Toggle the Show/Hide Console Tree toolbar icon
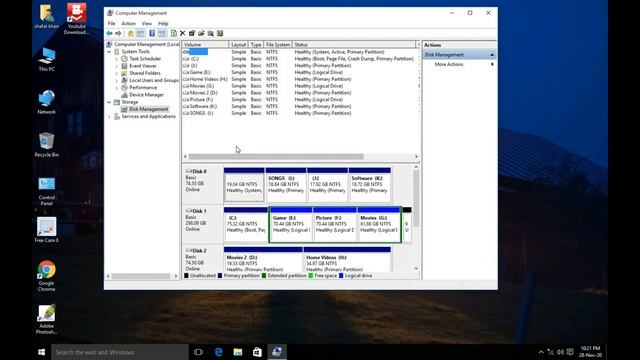 (140, 33)
